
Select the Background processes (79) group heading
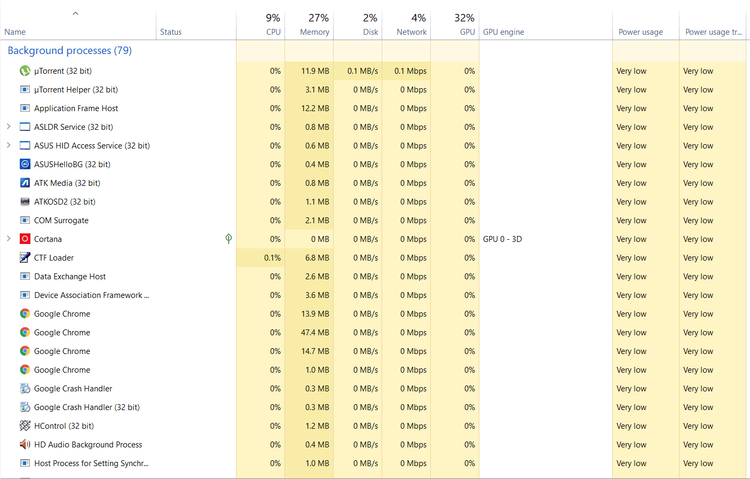click(x=69, y=50)
